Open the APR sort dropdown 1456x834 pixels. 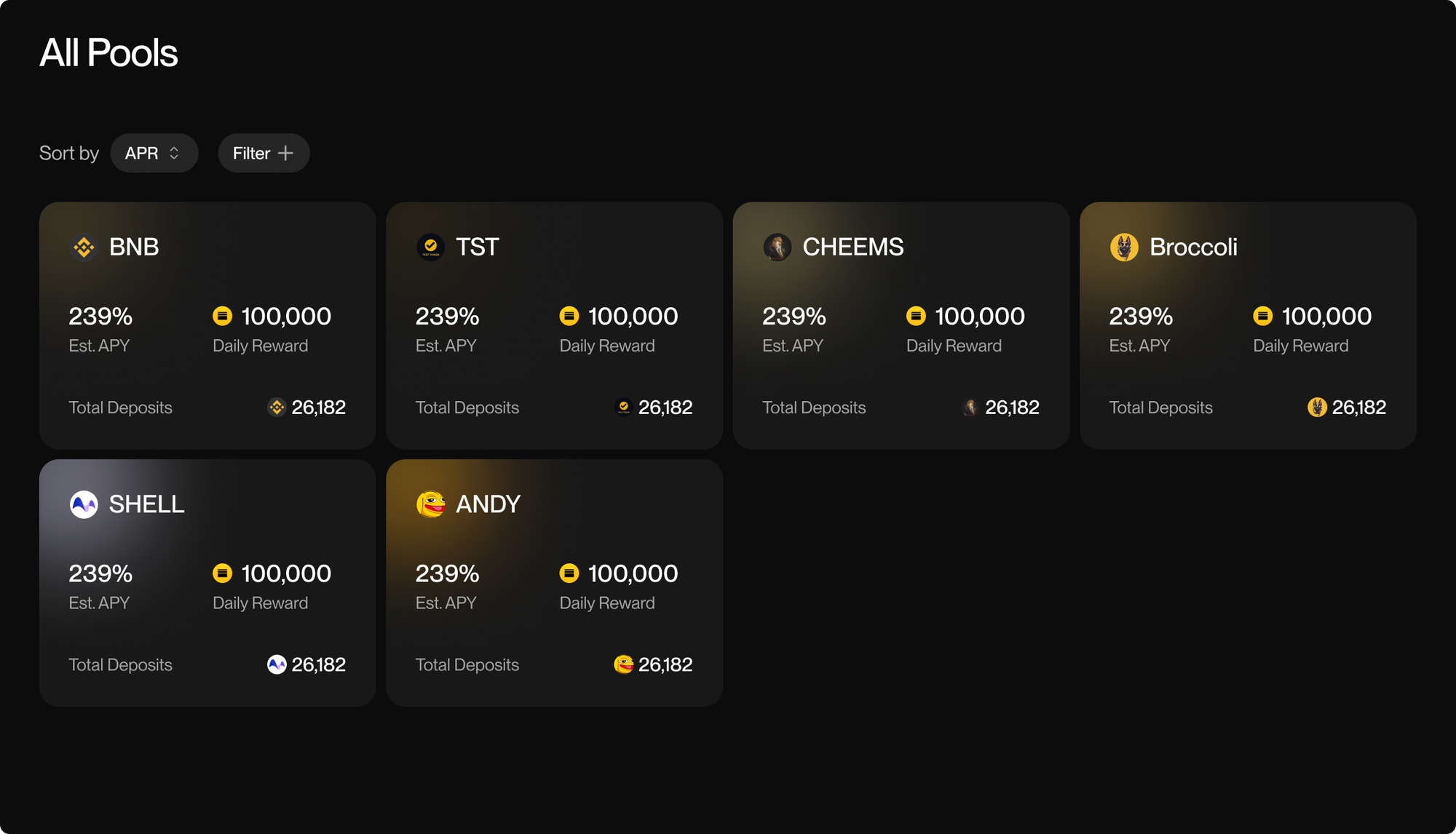[154, 153]
